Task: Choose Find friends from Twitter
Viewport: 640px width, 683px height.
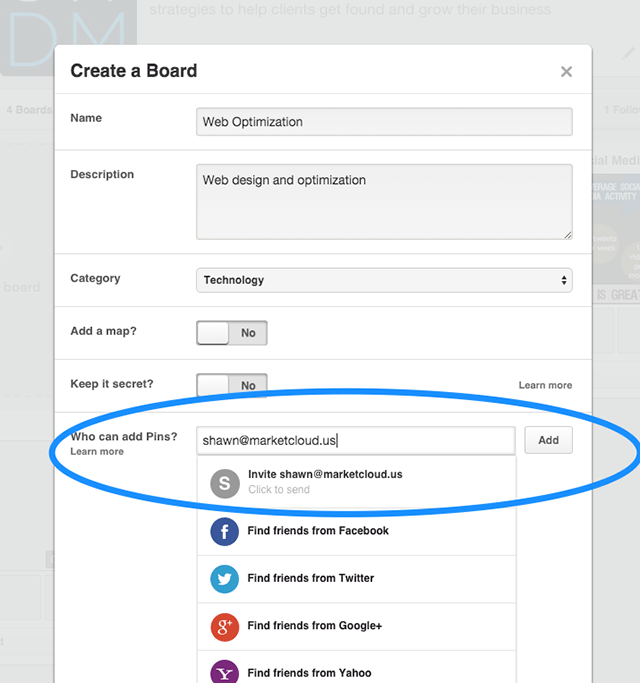Action: pyautogui.click(x=356, y=579)
